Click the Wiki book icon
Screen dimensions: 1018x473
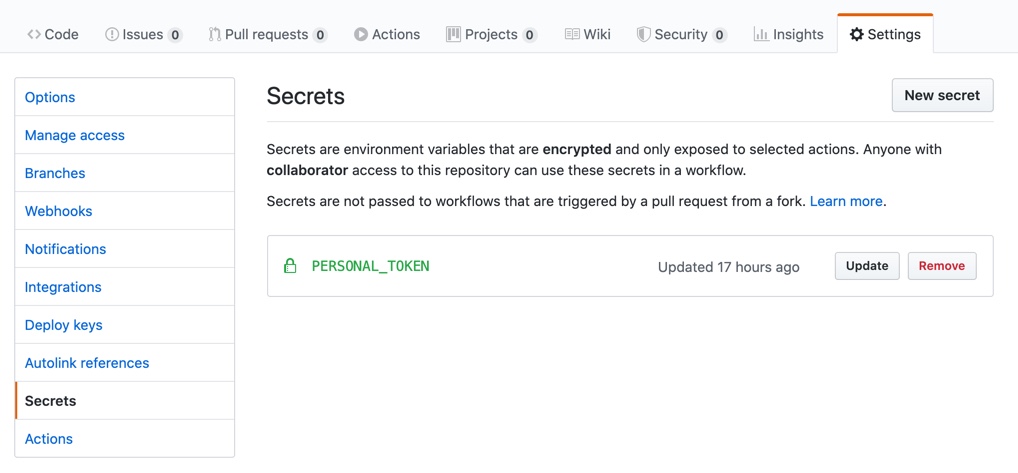point(572,34)
